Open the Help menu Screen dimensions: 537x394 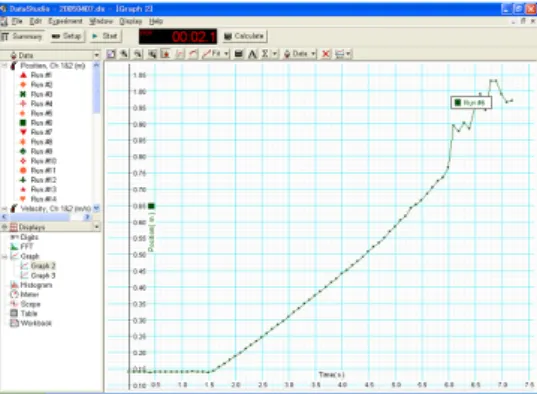156,21
